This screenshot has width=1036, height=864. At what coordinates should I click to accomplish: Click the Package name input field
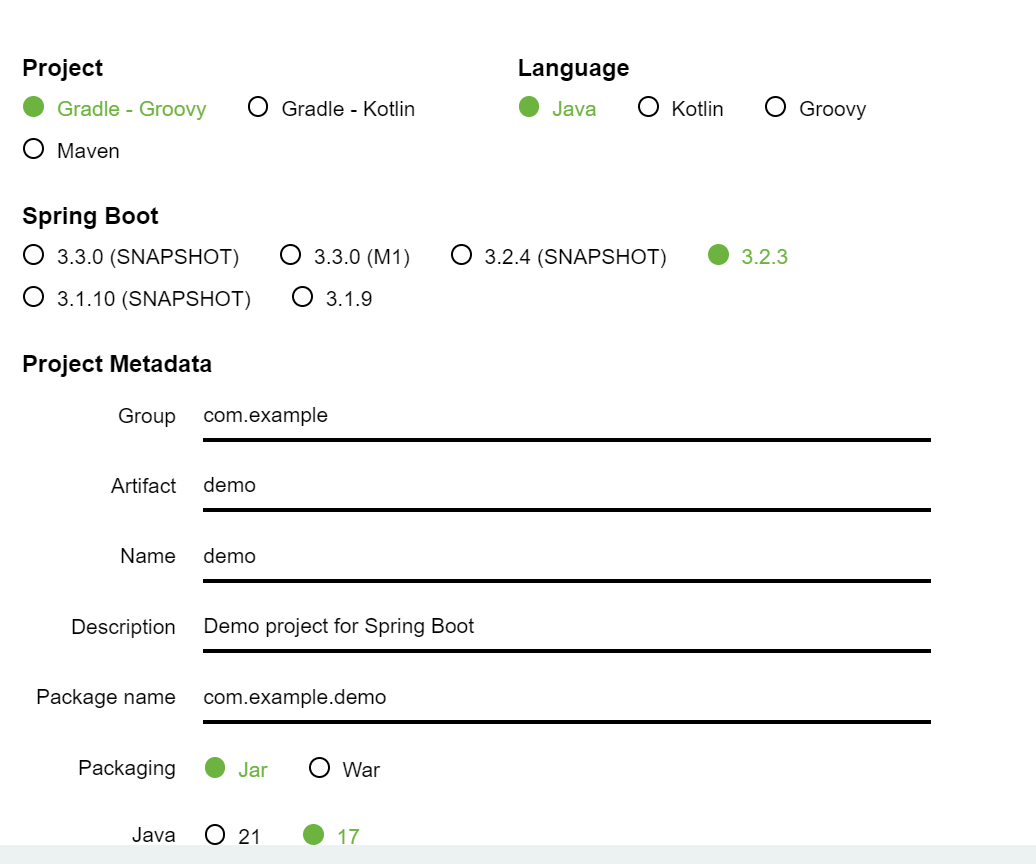pyautogui.click(x=567, y=698)
